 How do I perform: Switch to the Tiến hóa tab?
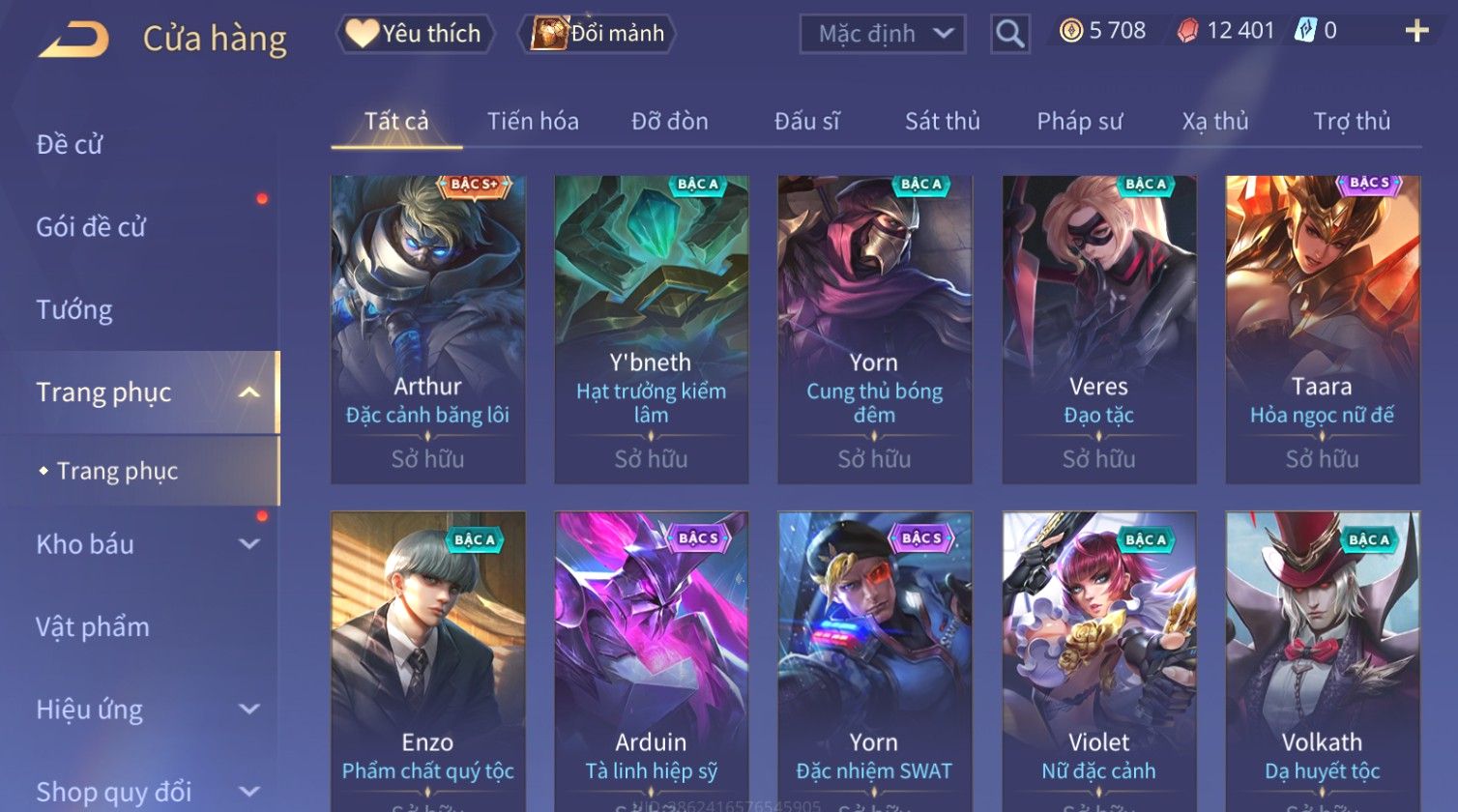(533, 121)
